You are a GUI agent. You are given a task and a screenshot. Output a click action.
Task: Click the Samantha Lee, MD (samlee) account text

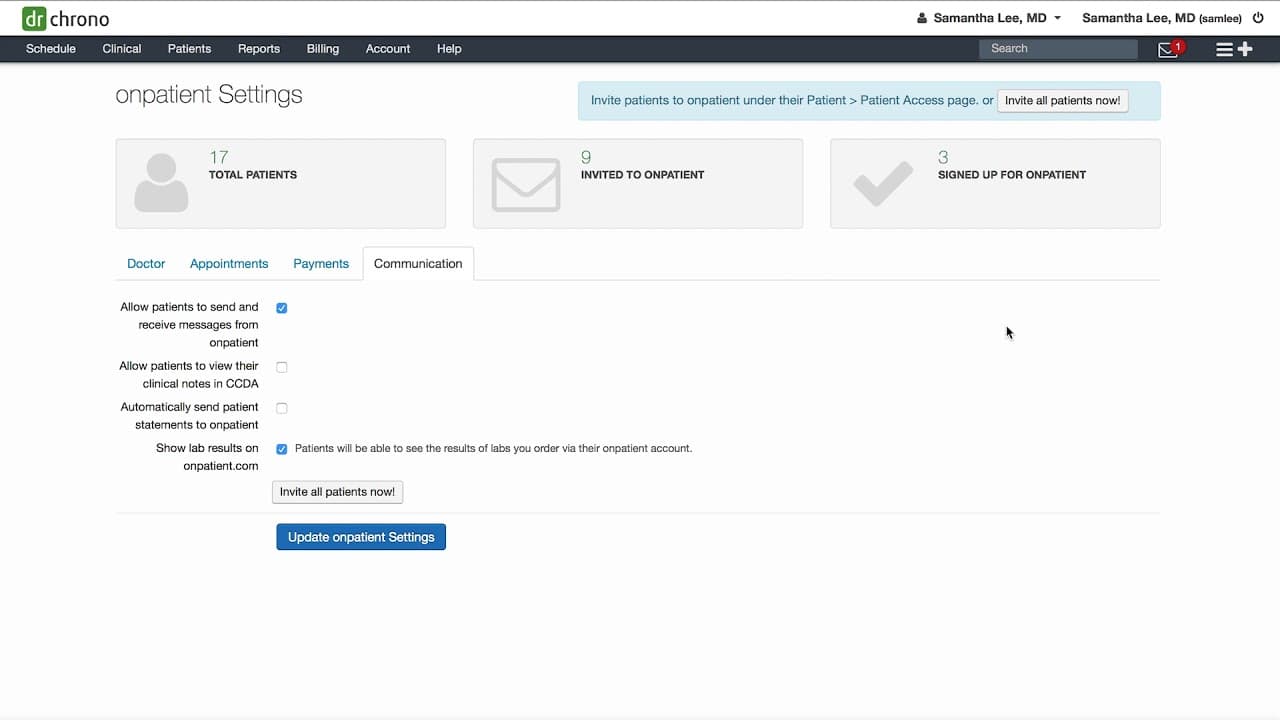click(x=1162, y=18)
